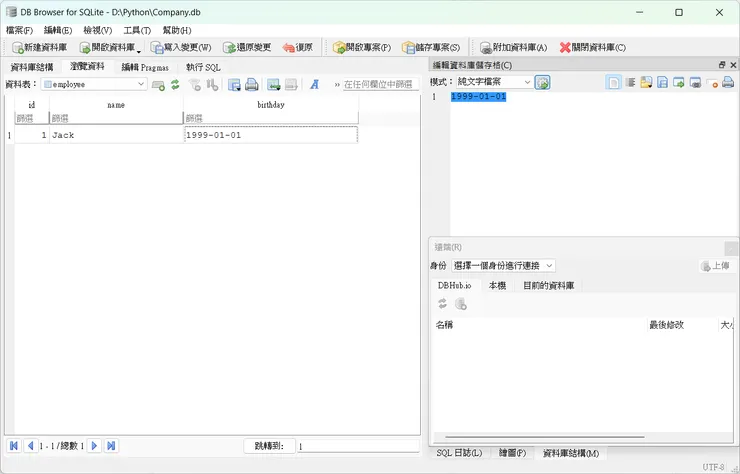The image size is (740, 474).
Task: Click the print icon in cell editor toolbar
Action: [x=728, y=83]
